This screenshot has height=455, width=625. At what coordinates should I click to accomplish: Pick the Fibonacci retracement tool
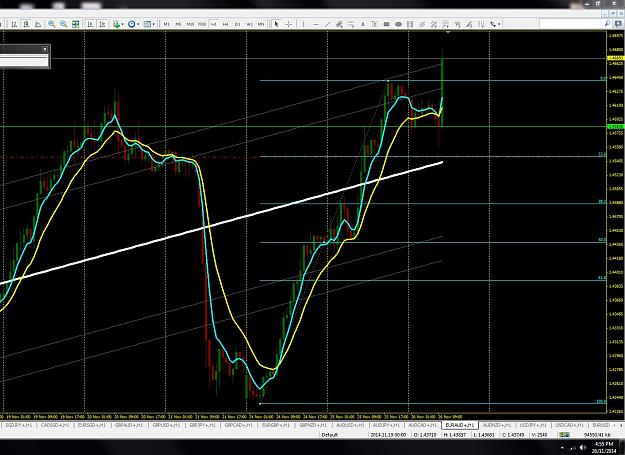(x=351, y=24)
